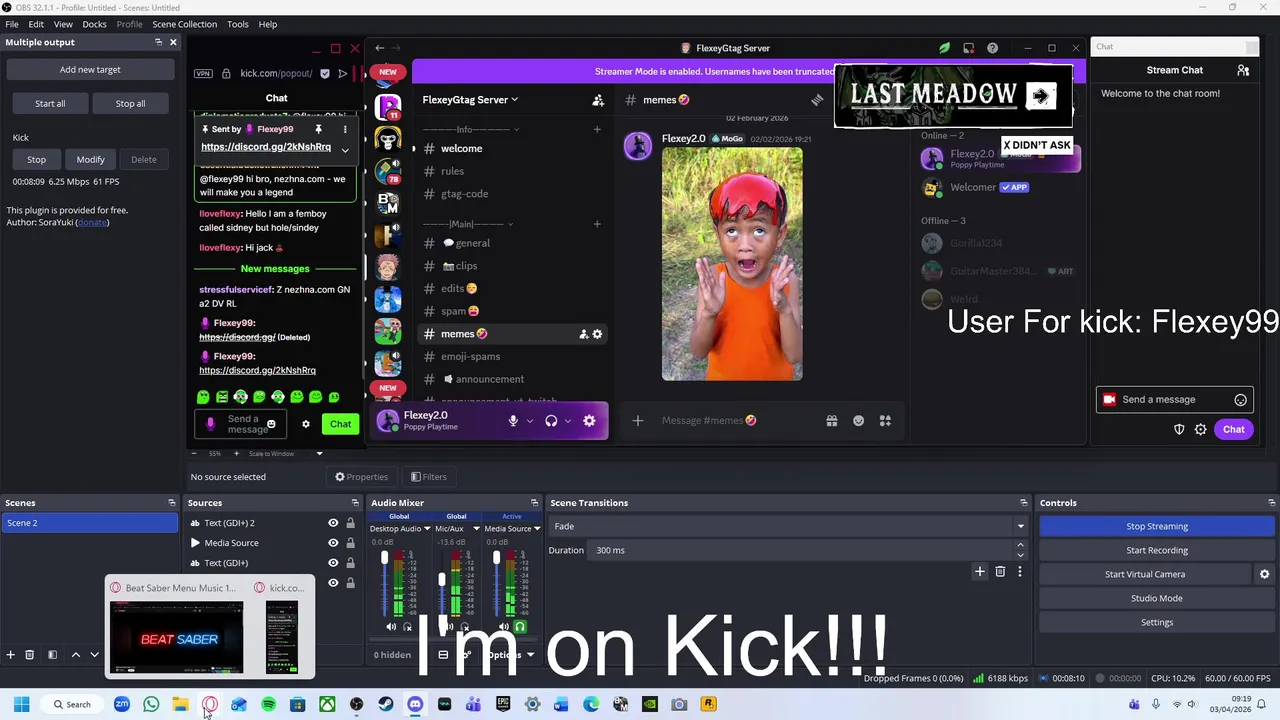Open Windows Start menu
Image resolution: width=1280 pixels, height=720 pixels.
tap(21, 704)
